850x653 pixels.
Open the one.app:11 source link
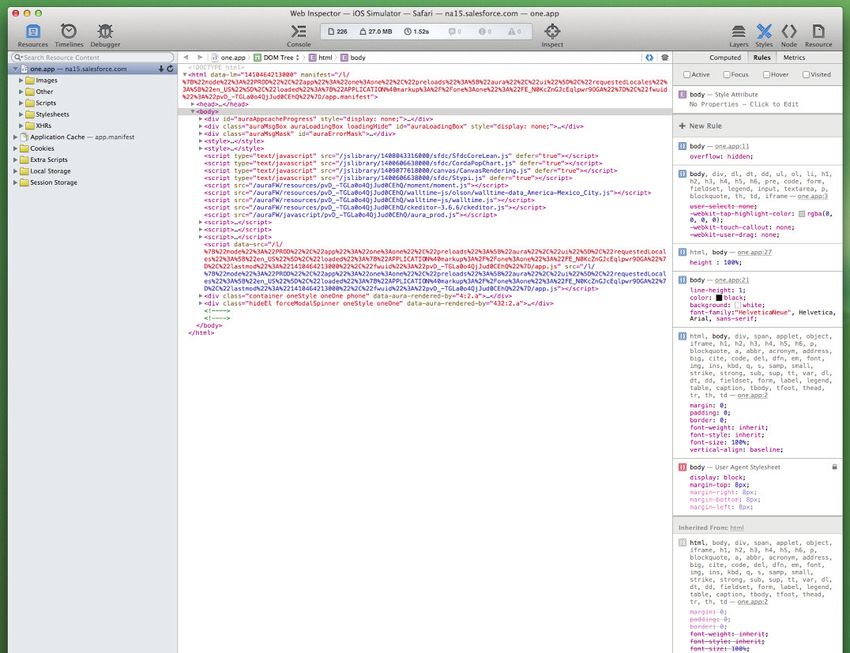click(731, 146)
